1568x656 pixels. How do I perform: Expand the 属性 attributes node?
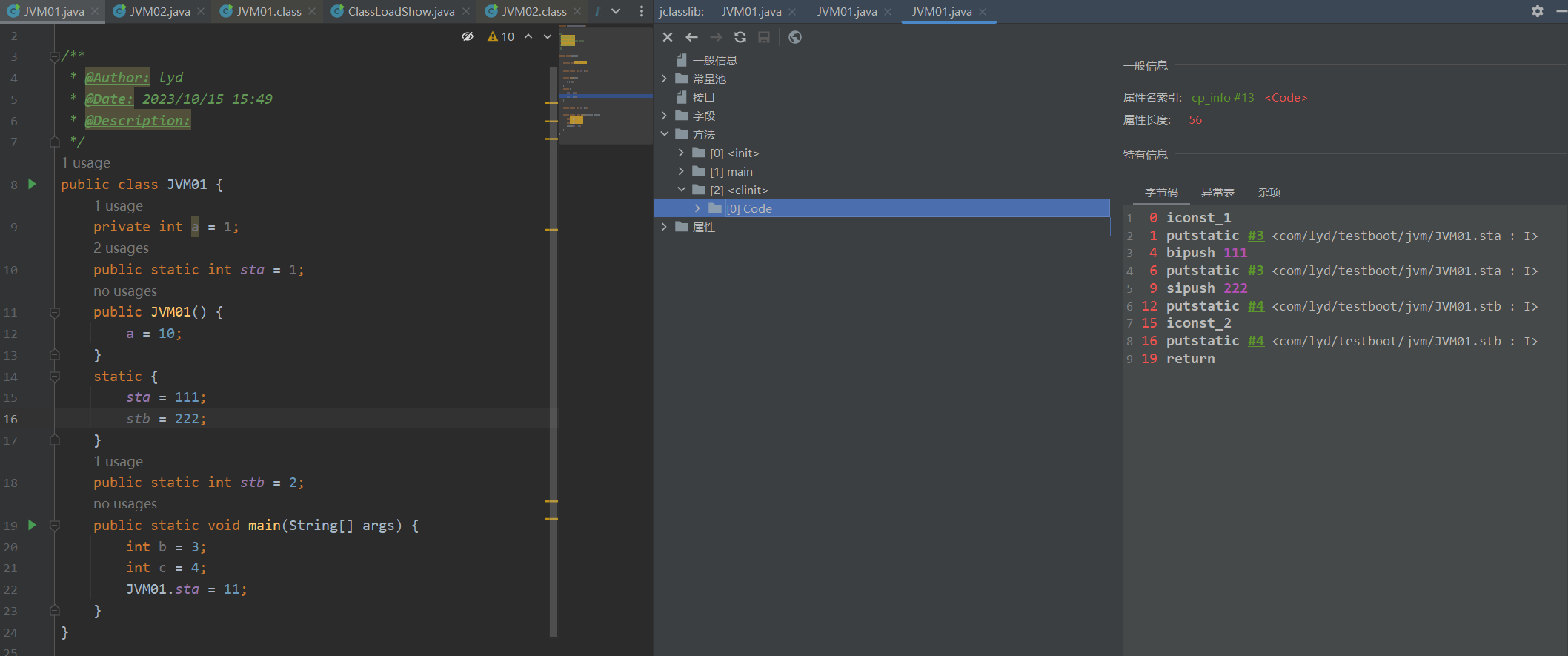coord(664,227)
